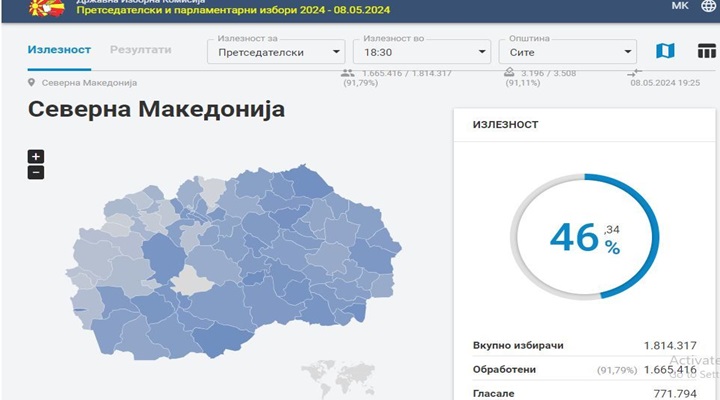Screen dimensions: 720x400
Task: Zoom in the map with plus
Action: coord(36,156)
